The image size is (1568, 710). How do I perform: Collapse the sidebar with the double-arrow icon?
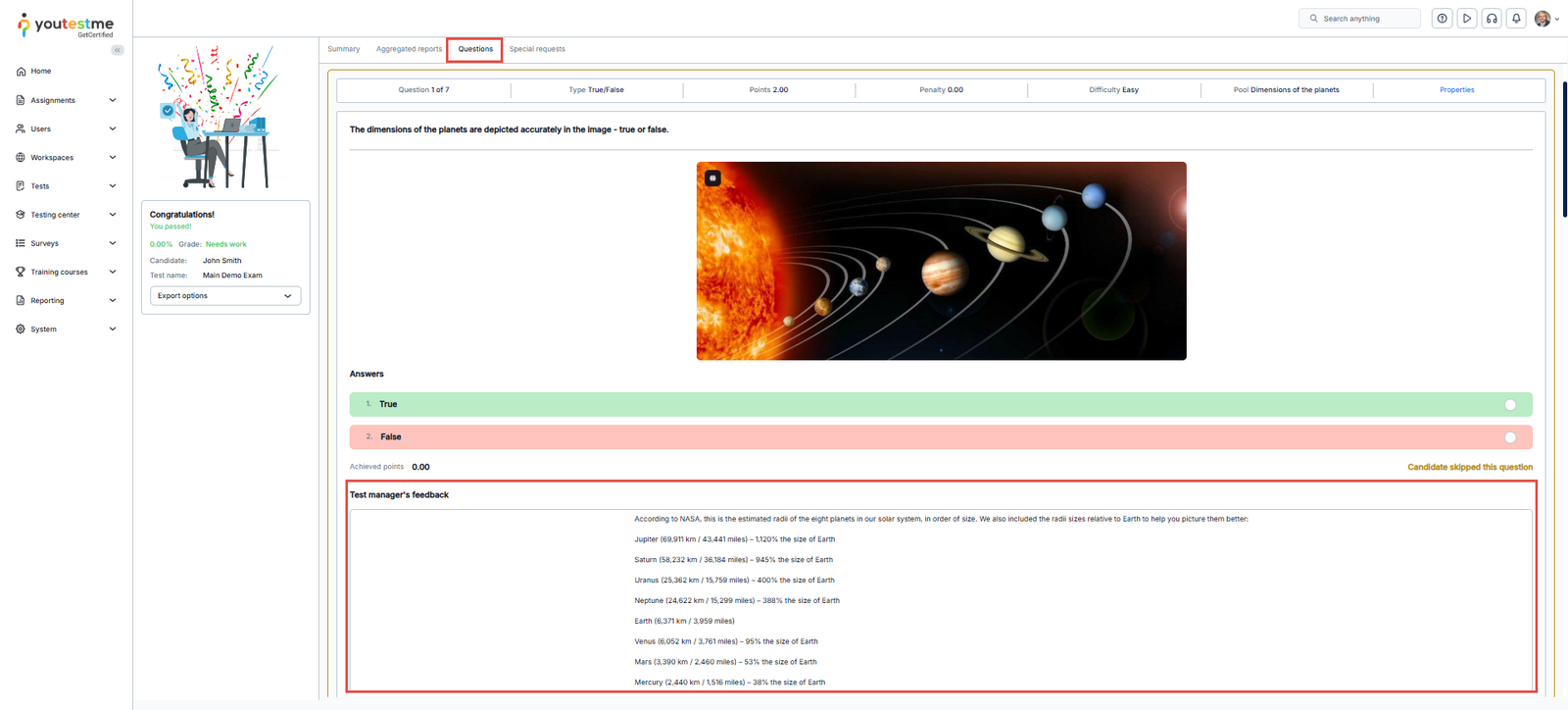click(118, 50)
